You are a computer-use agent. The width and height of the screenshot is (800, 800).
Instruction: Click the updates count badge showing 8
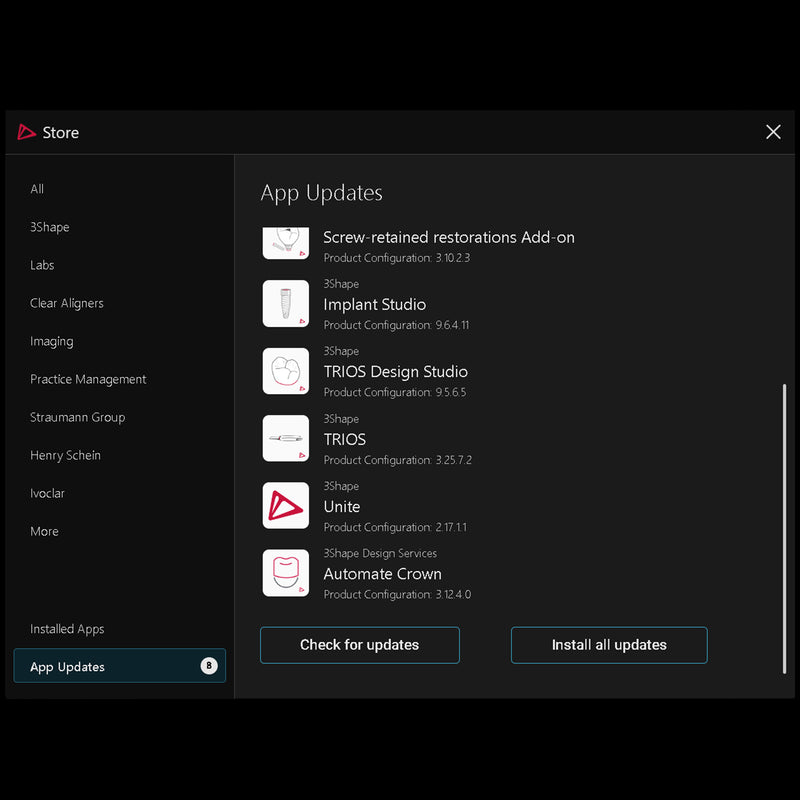(208, 666)
